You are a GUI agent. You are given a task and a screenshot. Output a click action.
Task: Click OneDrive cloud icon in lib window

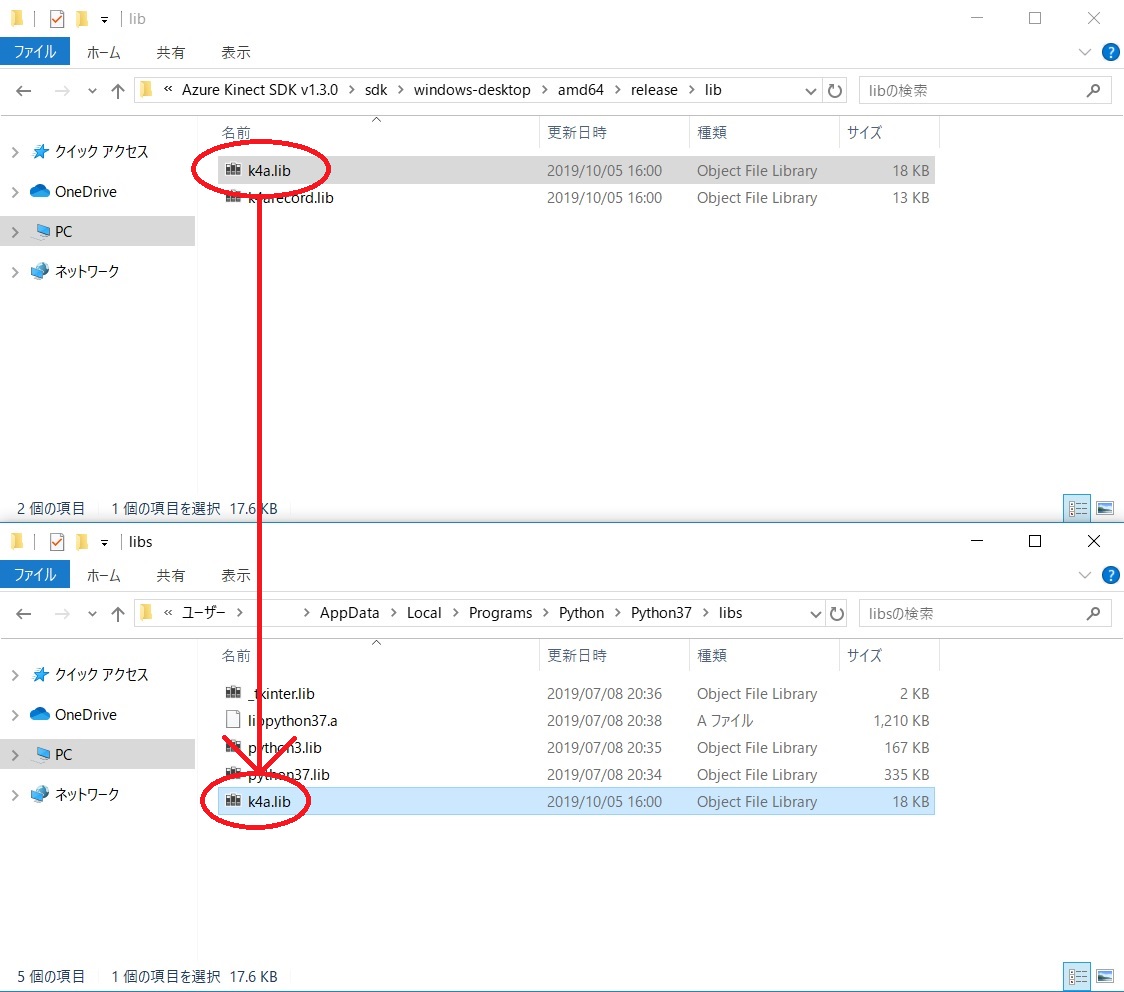coord(39,191)
